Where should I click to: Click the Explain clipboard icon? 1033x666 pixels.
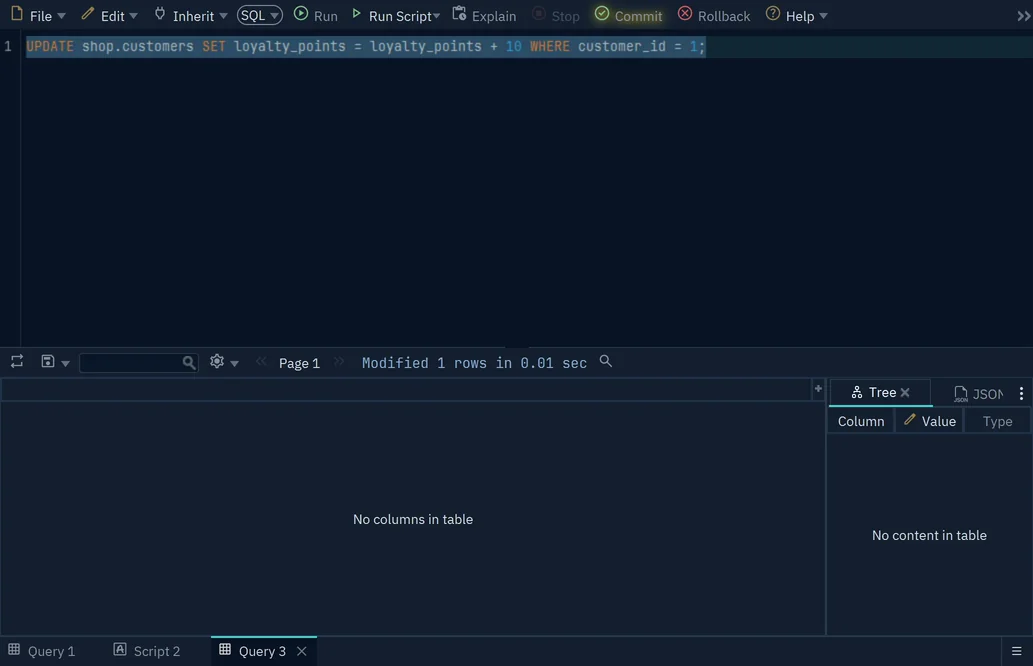459,14
